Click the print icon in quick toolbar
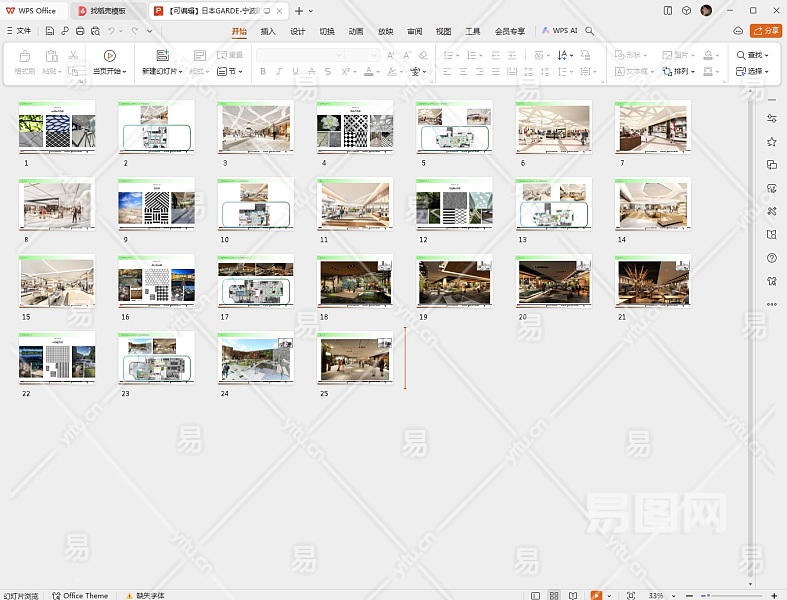The image size is (787, 600). pyautogui.click(x=80, y=31)
